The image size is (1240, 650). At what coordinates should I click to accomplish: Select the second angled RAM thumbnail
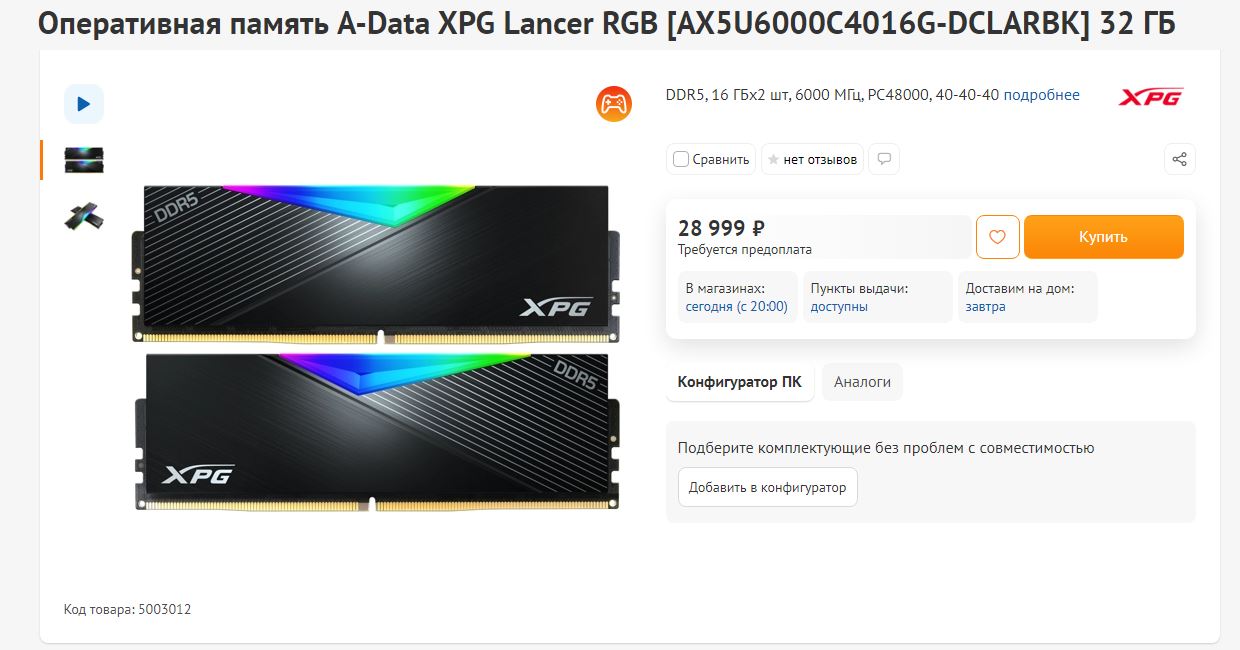[84, 216]
